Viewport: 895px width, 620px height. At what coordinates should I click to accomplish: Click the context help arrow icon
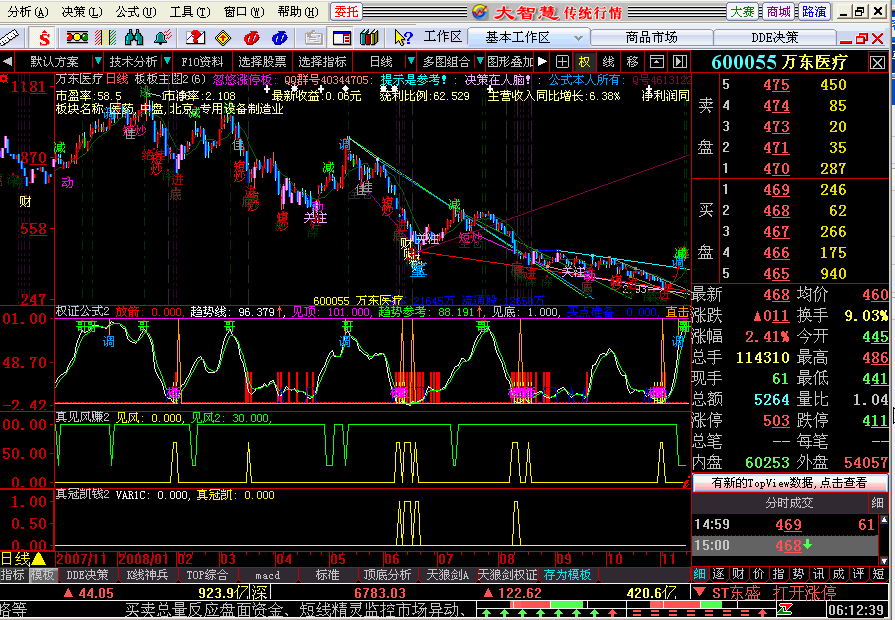tap(403, 38)
